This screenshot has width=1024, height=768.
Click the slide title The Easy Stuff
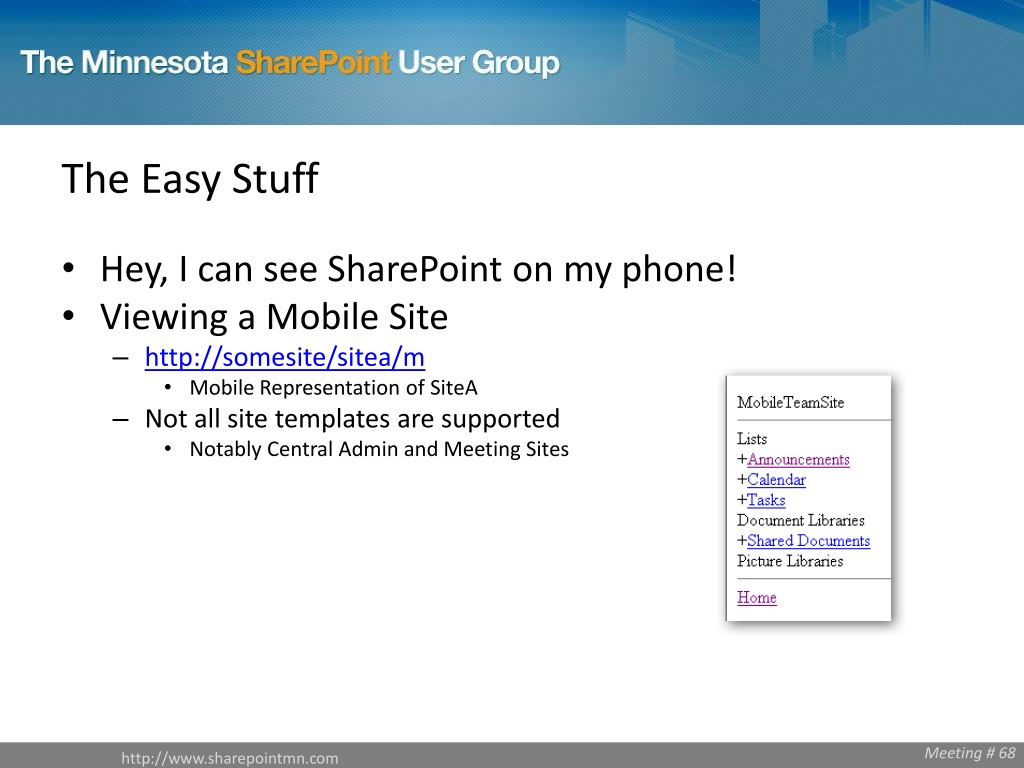pos(190,179)
